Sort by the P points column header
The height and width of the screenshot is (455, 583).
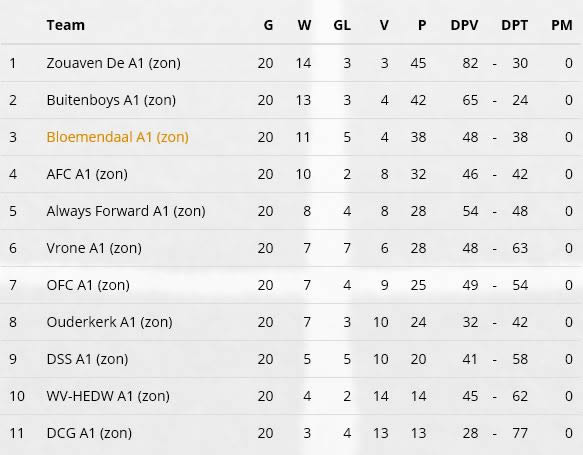(422, 25)
